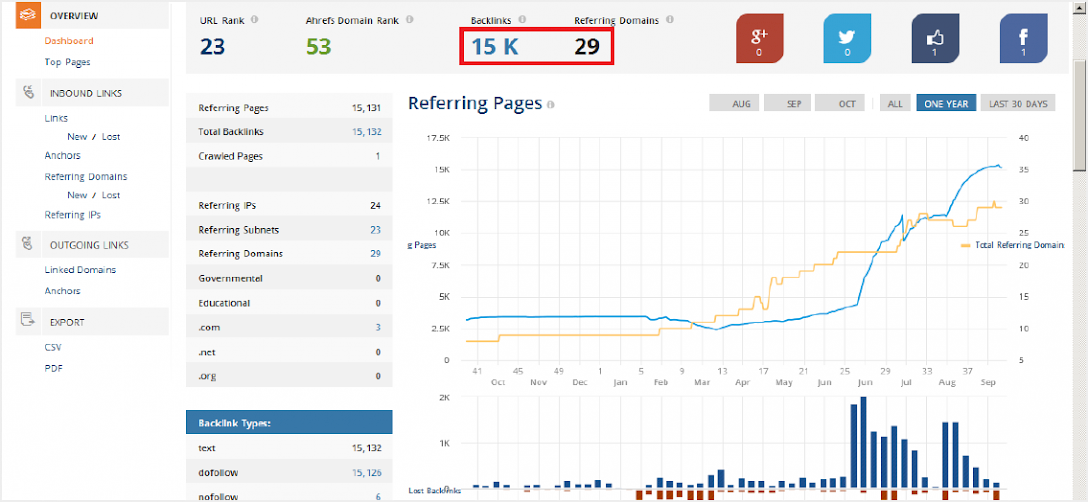Click the Inbound Links section icon

tap(28, 93)
